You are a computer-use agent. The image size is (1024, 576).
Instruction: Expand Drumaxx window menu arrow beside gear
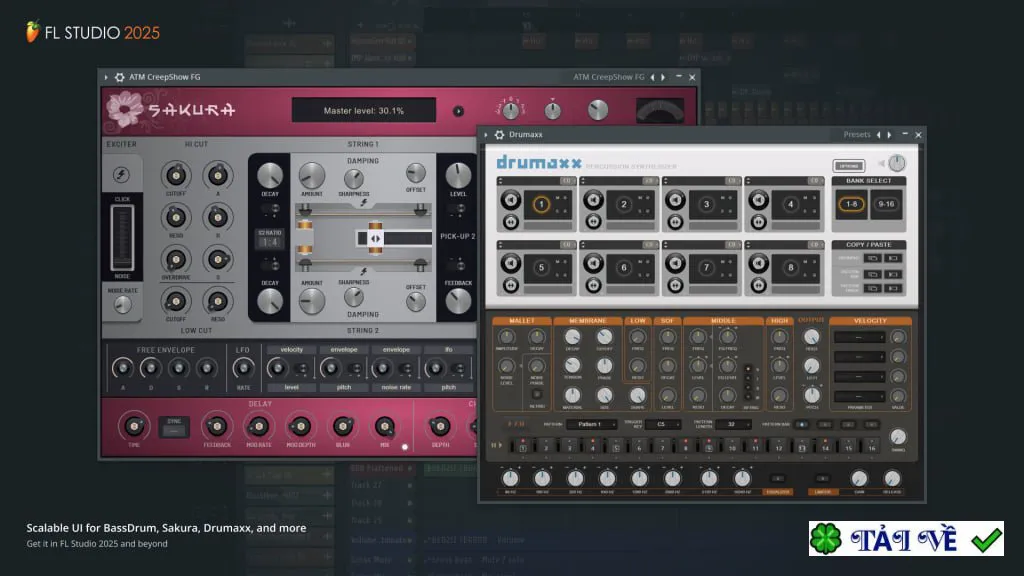pos(485,135)
